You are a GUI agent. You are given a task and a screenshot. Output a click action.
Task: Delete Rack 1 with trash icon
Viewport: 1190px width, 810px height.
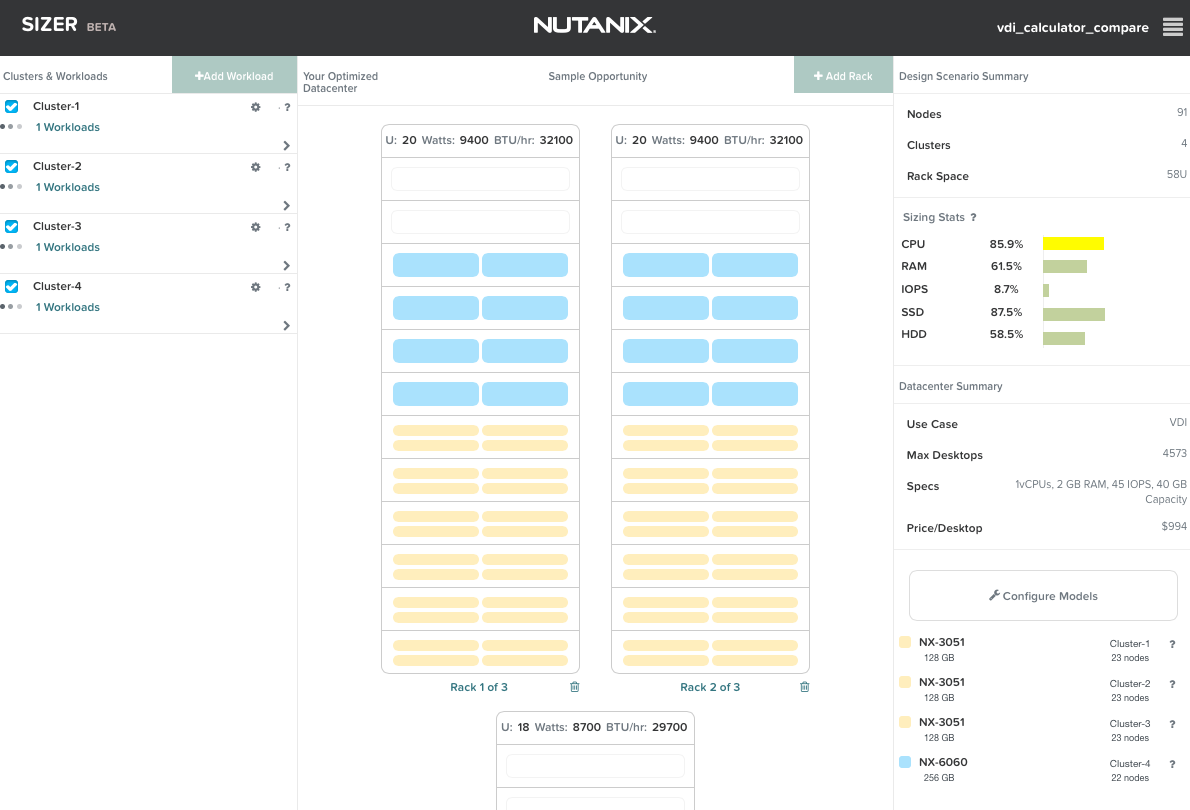[575, 686]
